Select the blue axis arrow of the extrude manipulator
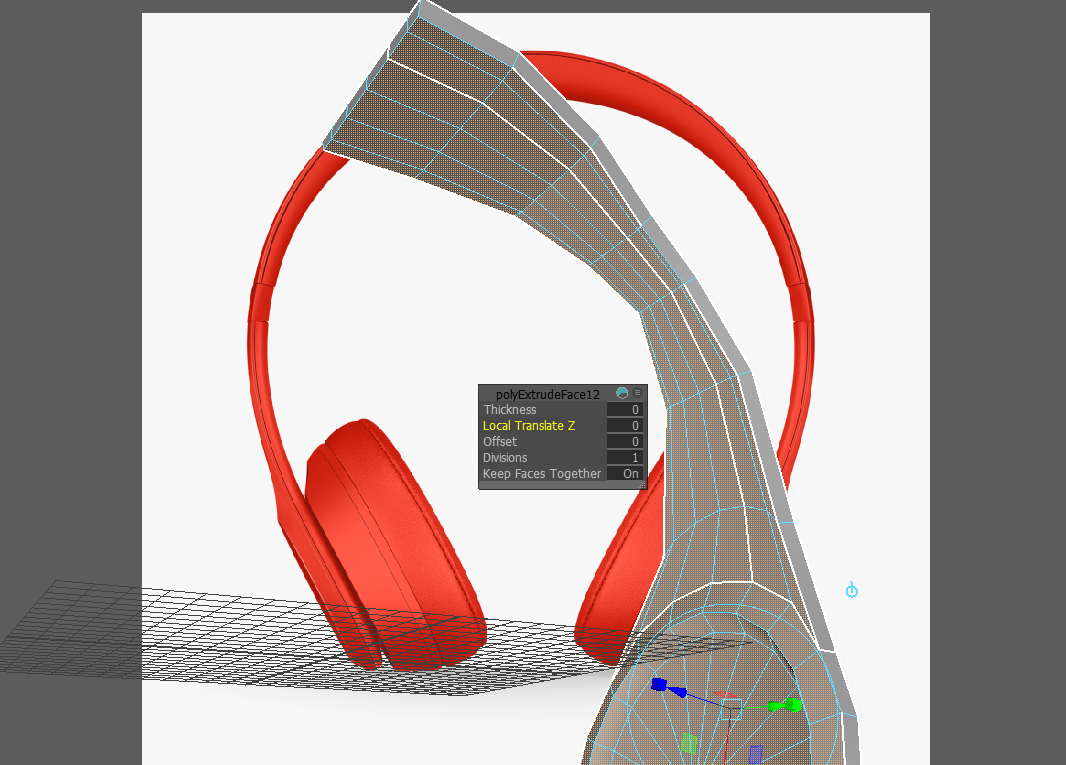Viewport: 1066px width, 765px height. pyautogui.click(x=679, y=692)
